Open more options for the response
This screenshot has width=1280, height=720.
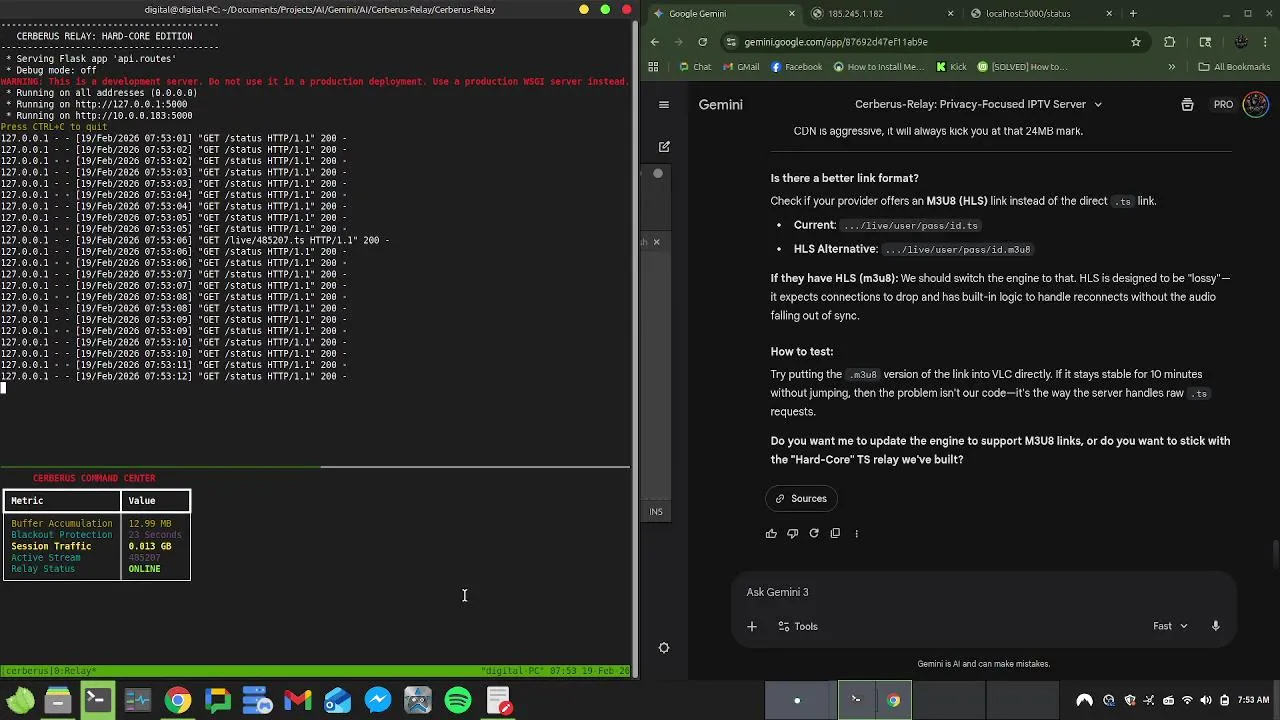point(856,533)
